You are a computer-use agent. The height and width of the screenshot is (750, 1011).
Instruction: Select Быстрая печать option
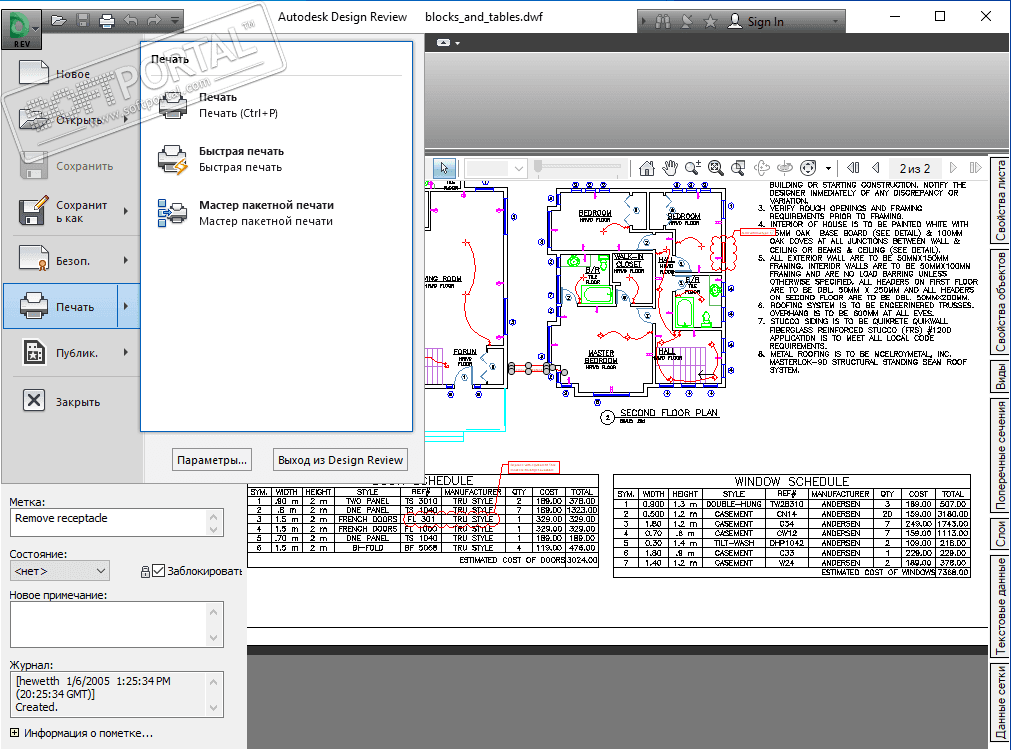coord(277,159)
